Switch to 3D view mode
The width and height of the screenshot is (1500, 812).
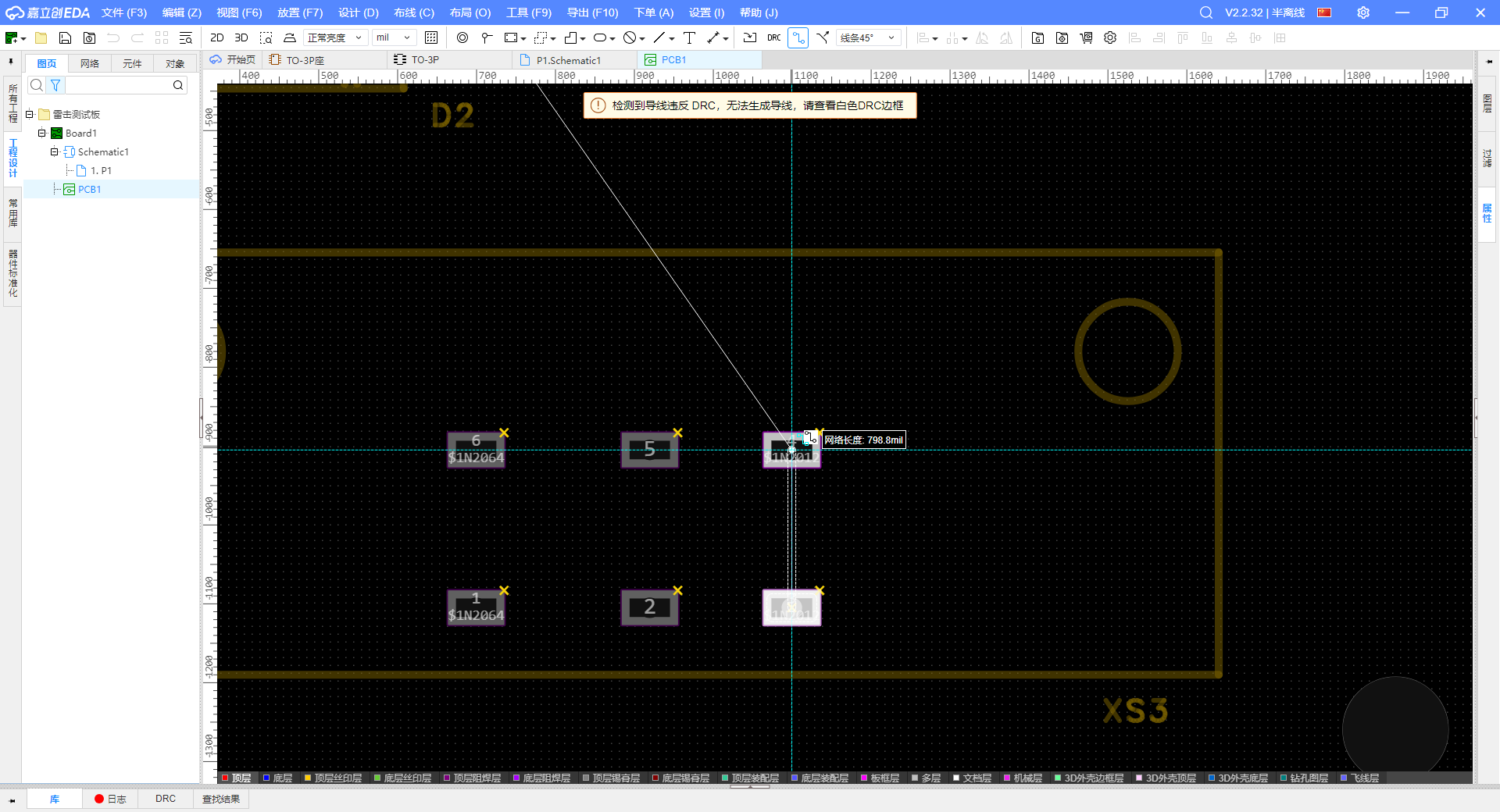[241, 37]
